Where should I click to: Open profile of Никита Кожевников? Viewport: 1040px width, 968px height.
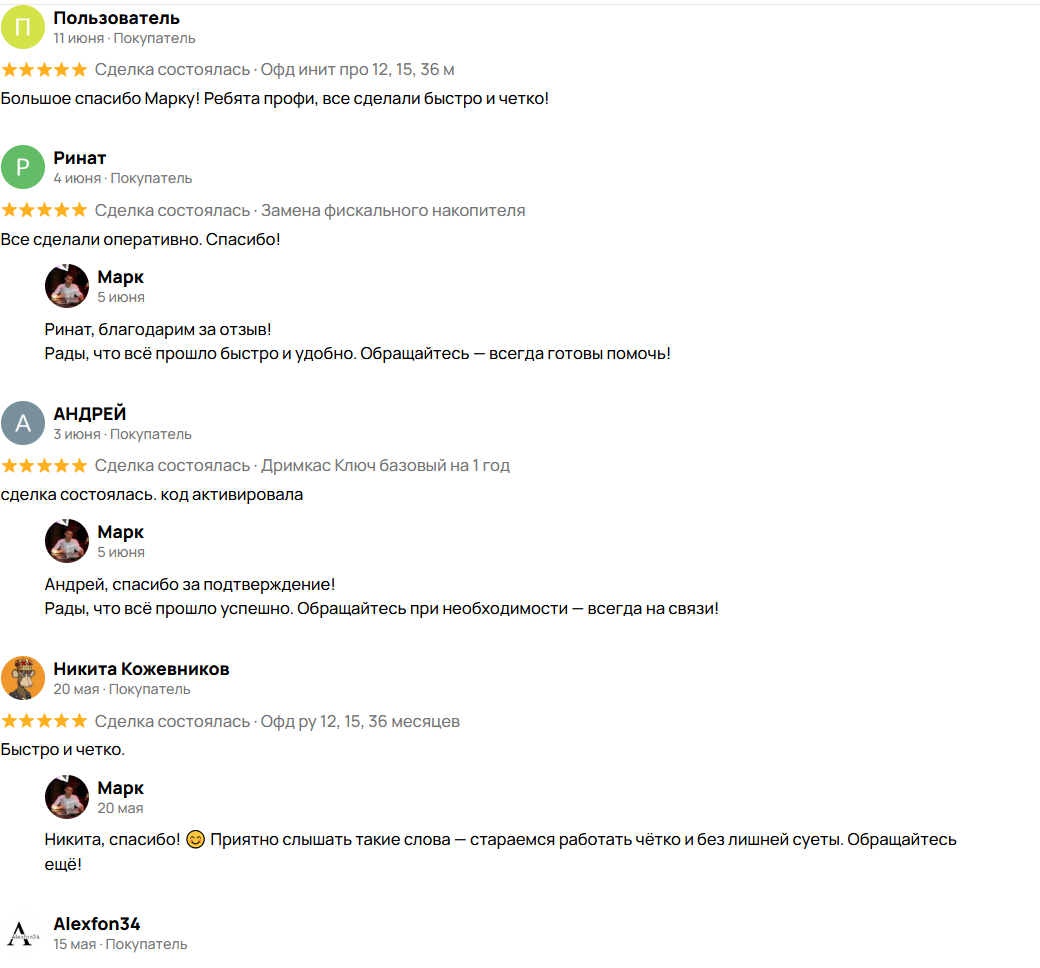tap(141, 669)
